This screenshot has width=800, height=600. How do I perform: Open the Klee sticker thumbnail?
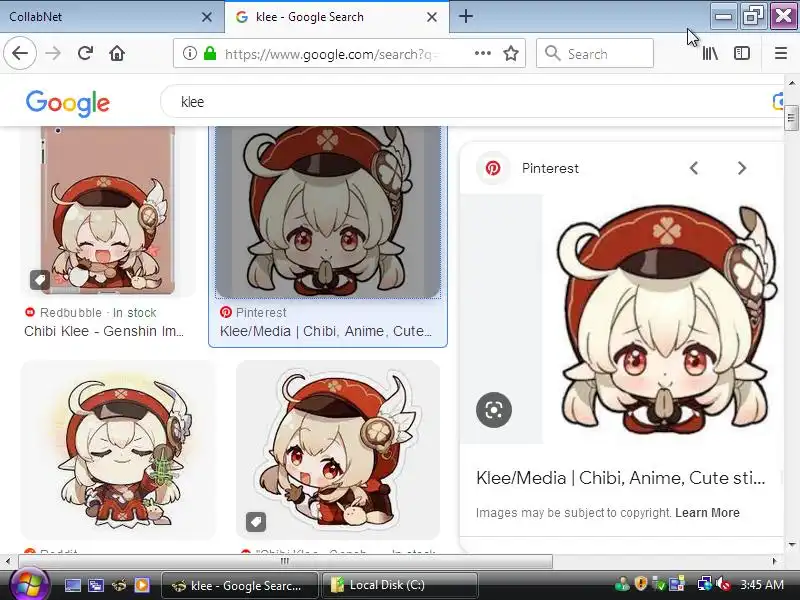(x=338, y=450)
